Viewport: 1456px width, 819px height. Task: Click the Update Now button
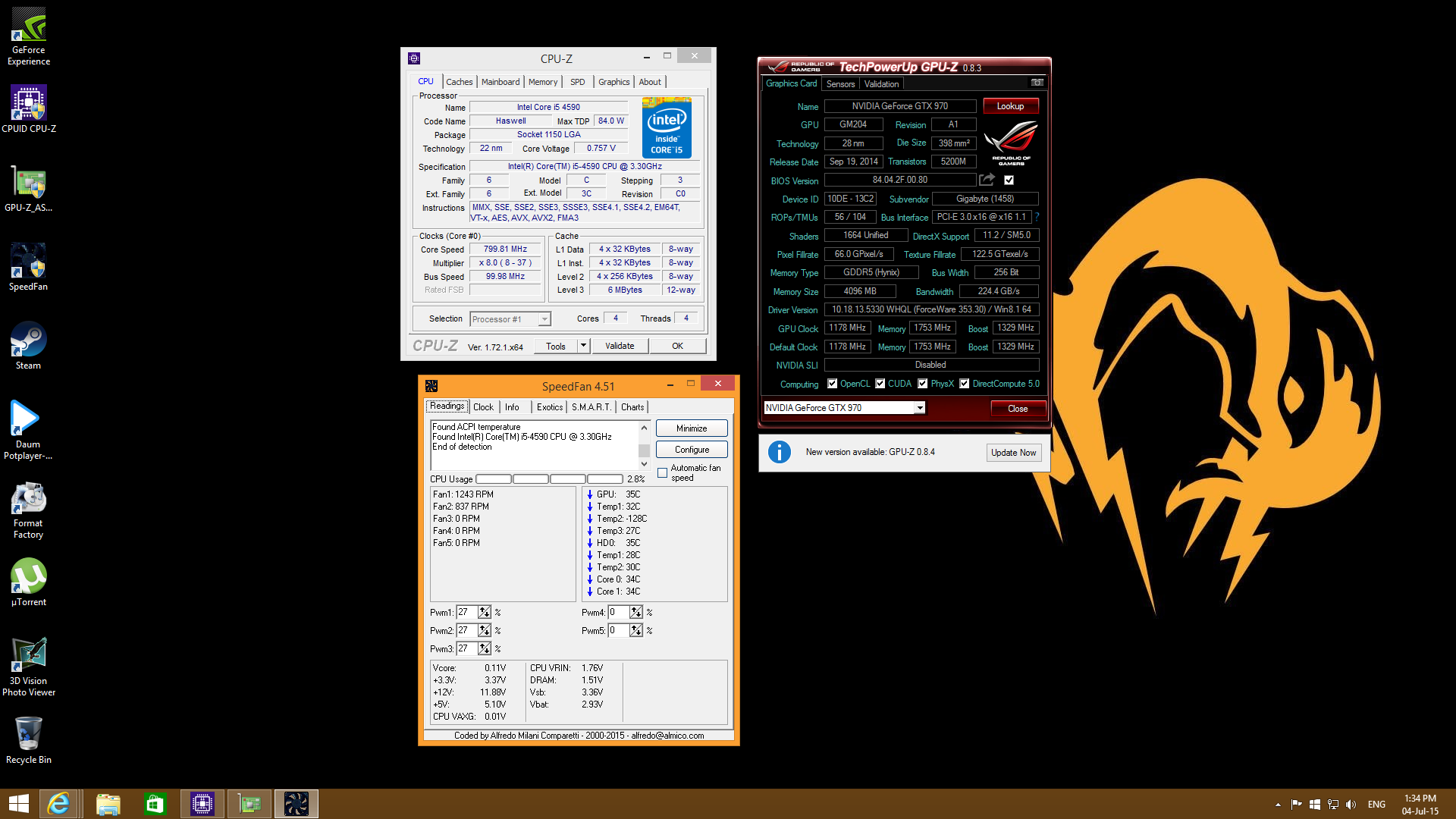point(1013,453)
